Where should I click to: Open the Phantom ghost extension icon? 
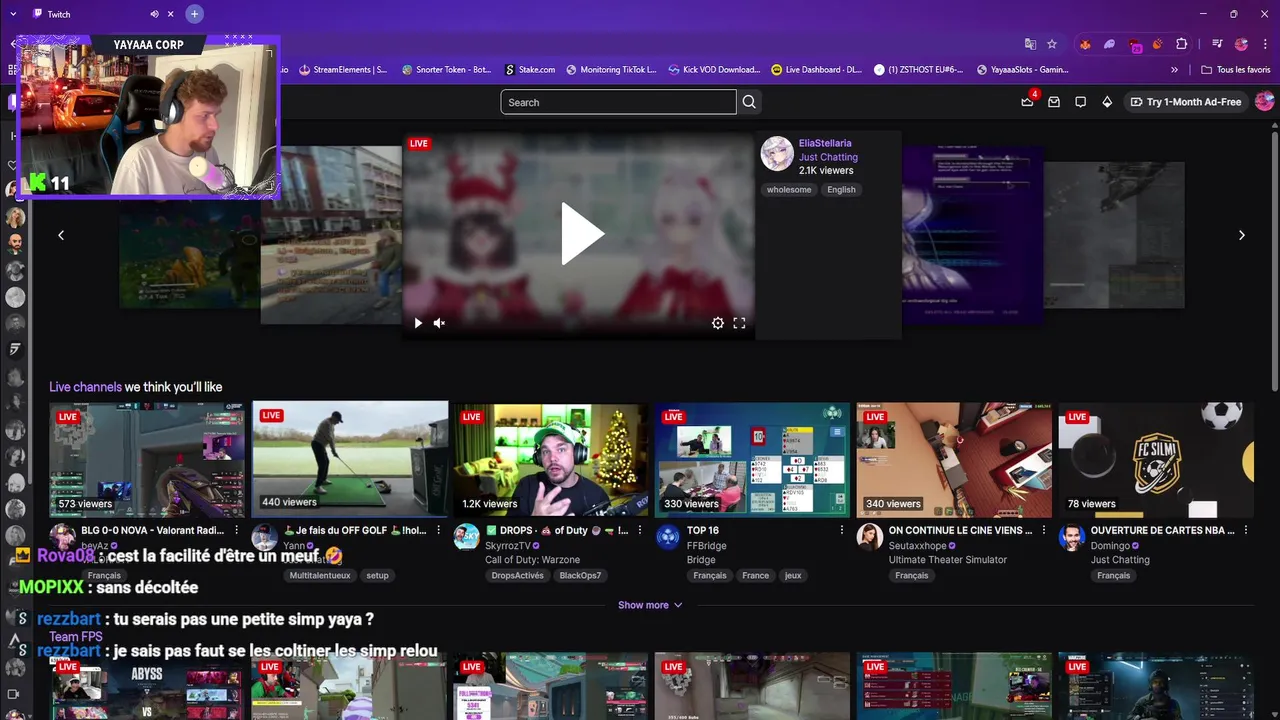click(x=1110, y=44)
